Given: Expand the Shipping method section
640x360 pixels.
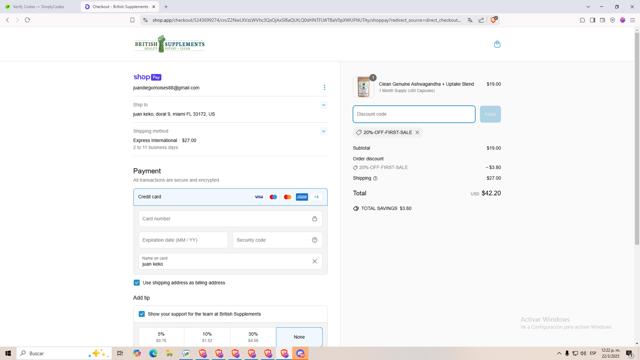Looking at the screenshot, I should (x=323, y=131).
